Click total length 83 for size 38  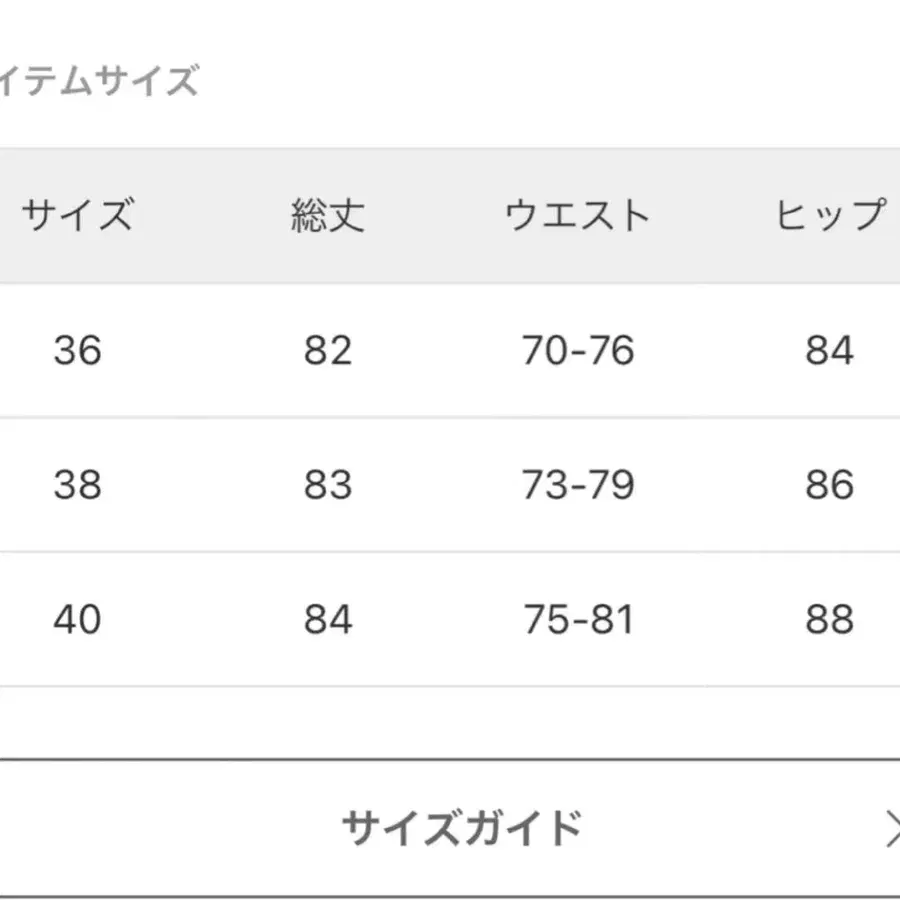[329, 485]
